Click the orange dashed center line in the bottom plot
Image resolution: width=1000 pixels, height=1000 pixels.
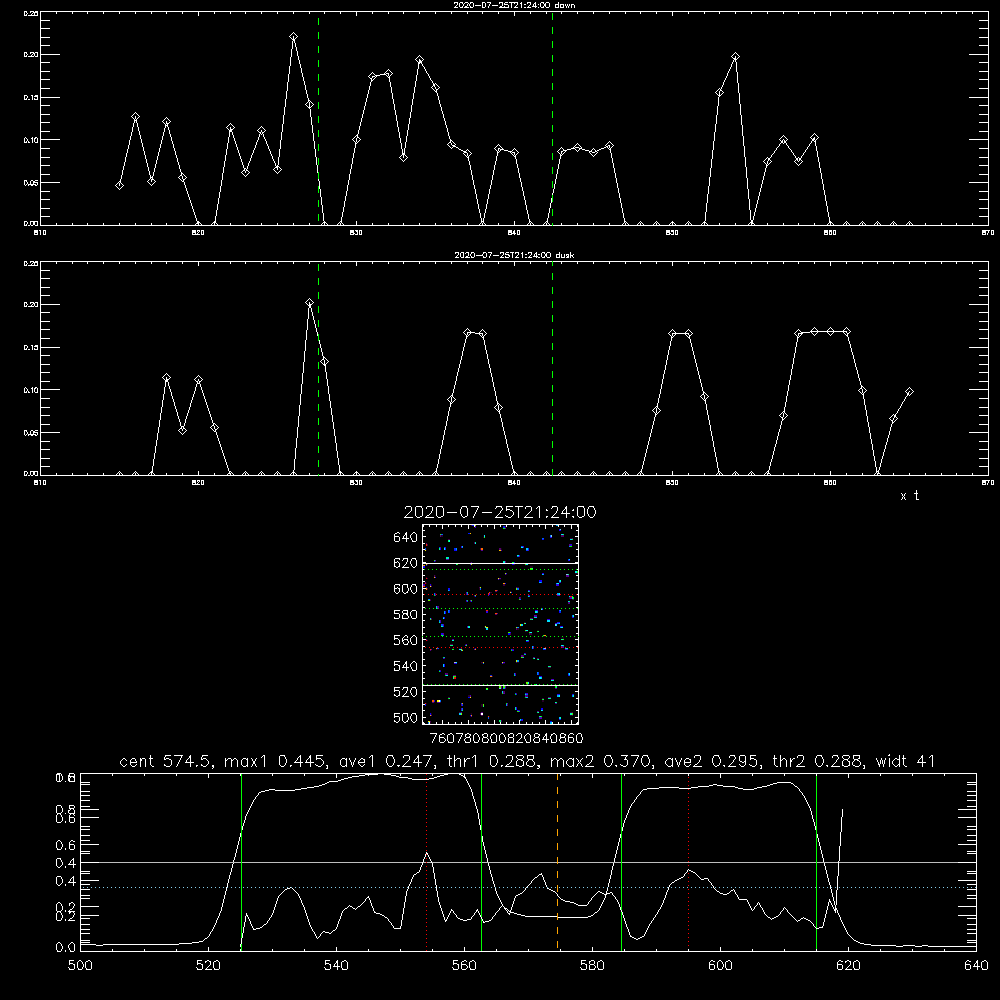click(557, 861)
